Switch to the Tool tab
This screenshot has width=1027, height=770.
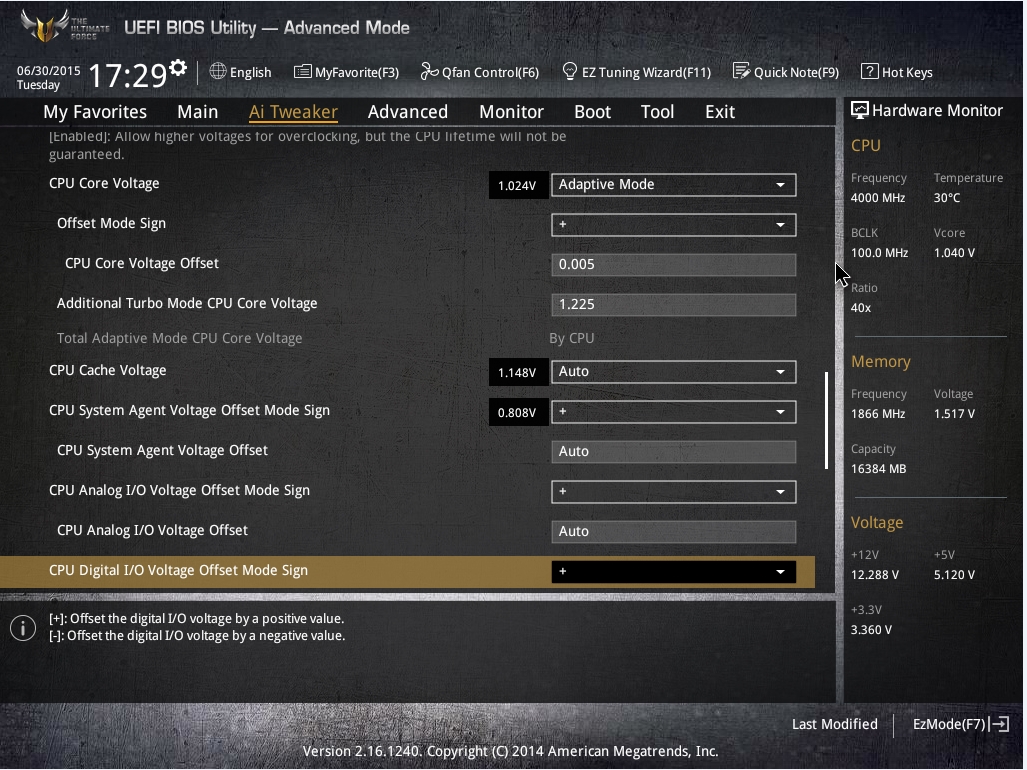[658, 112]
